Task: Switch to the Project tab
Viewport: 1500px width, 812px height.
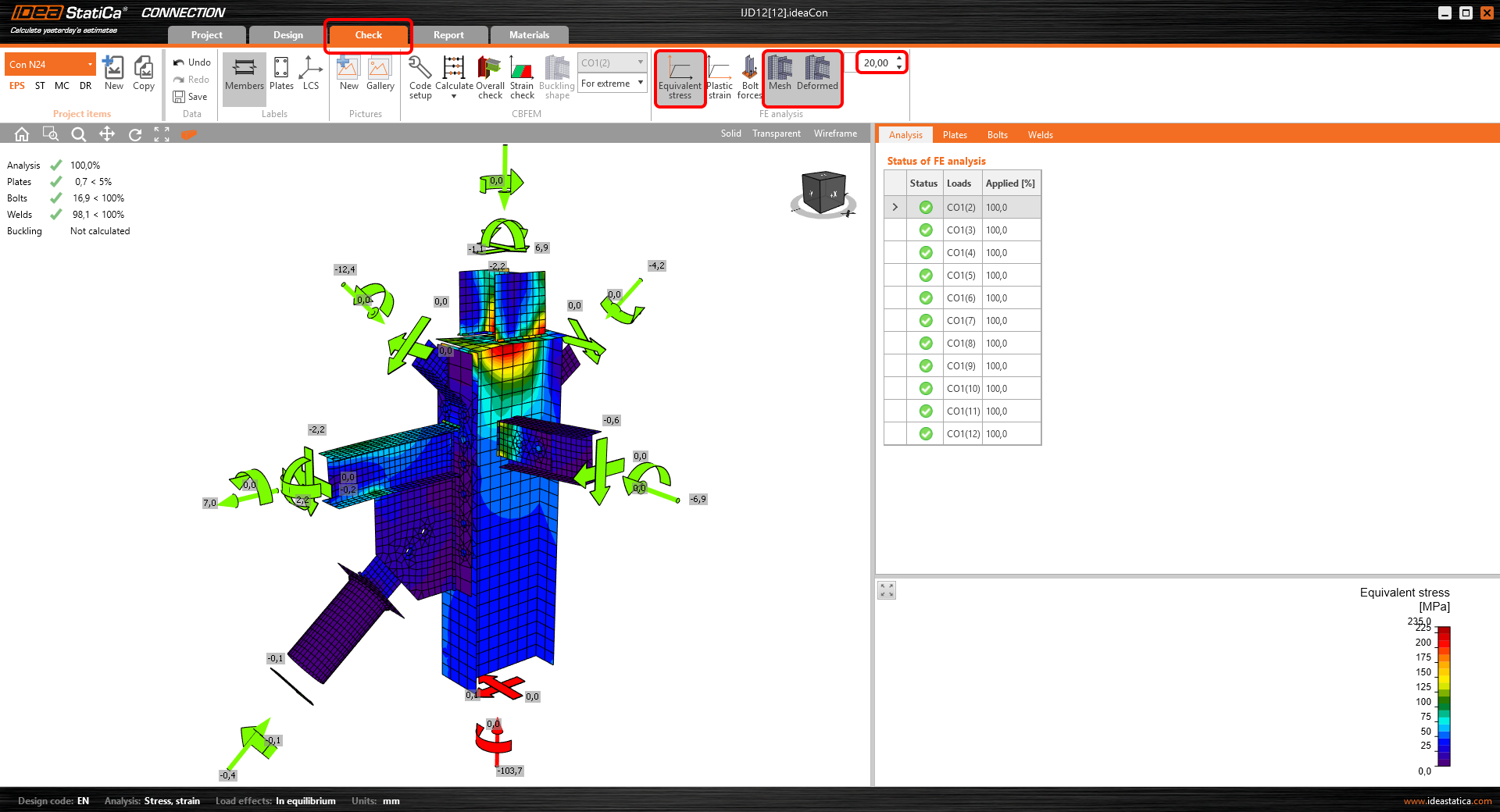Action: click(x=207, y=35)
